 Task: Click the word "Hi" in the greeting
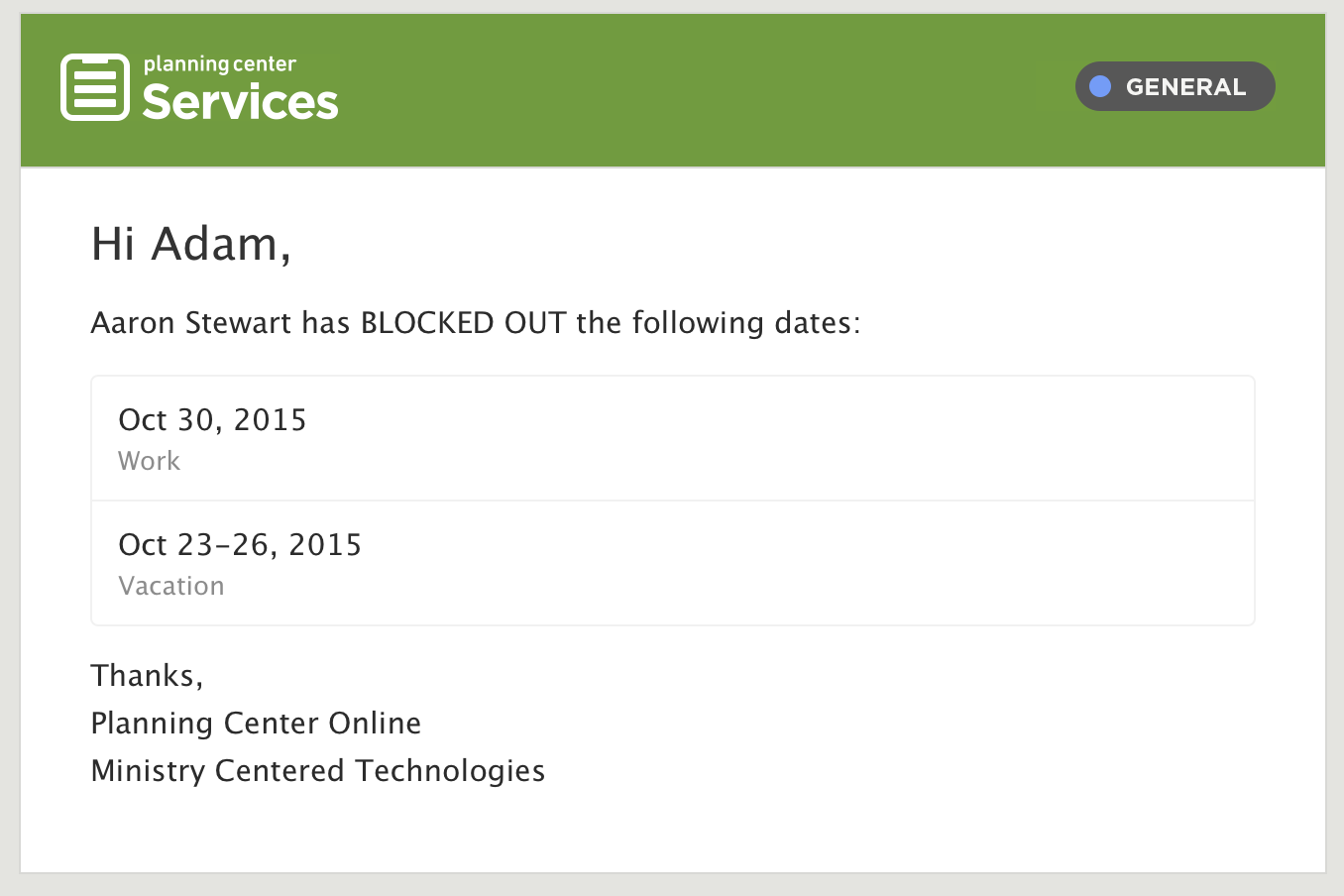[x=113, y=244]
